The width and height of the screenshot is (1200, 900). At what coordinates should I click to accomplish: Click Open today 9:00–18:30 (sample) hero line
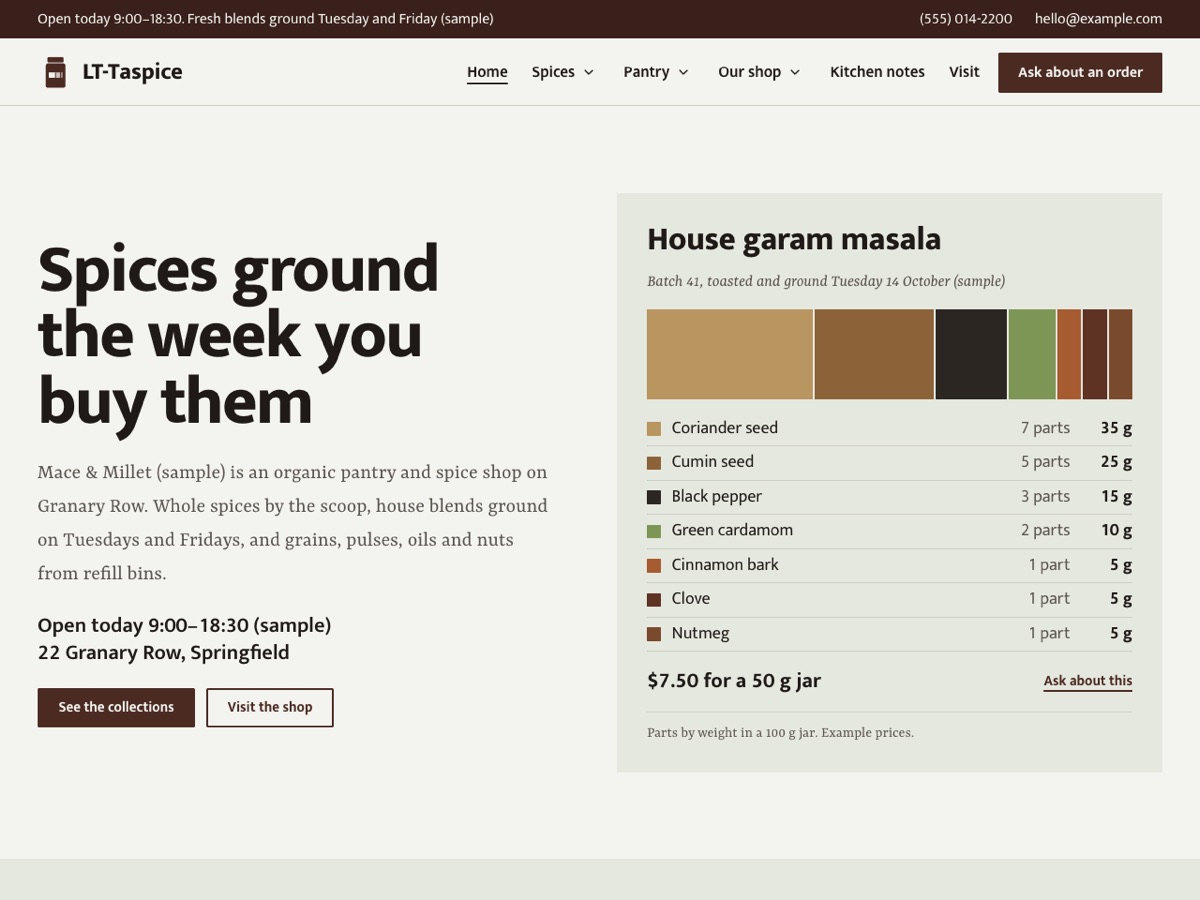(184, 626)
